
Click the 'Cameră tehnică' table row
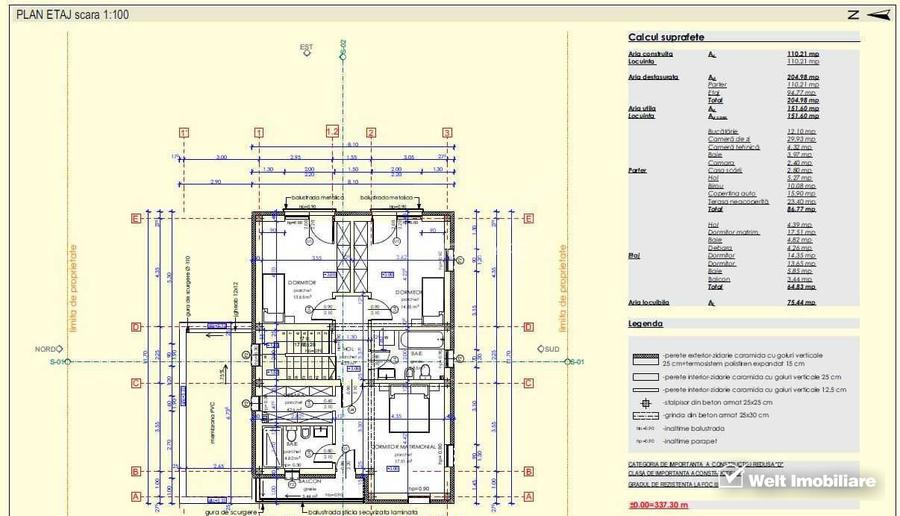point(761,147)
